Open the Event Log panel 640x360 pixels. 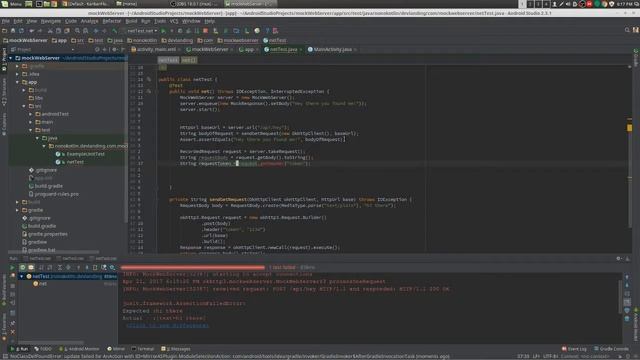tap(574, 349)
